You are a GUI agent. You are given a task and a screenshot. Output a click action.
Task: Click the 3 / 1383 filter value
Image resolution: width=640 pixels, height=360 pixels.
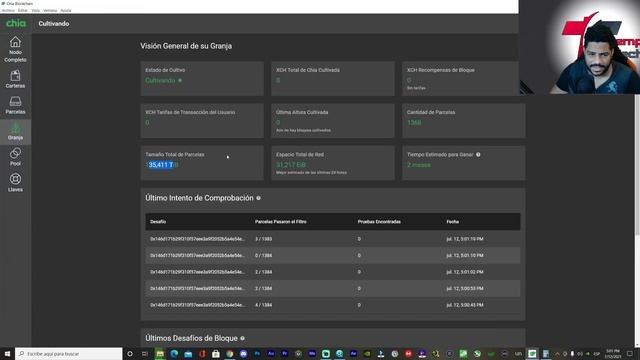point(263,239)
